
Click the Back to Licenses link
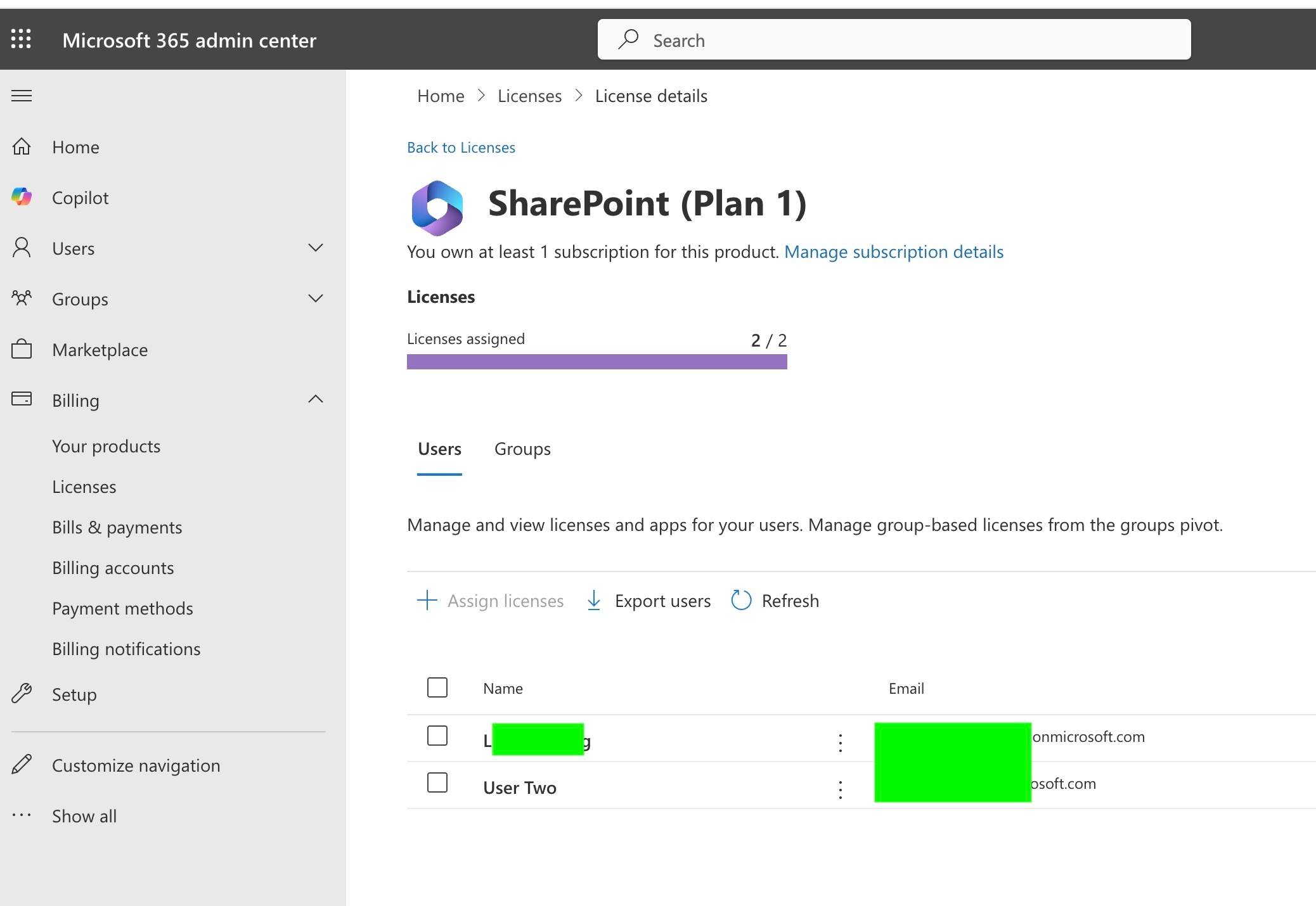(461, 147)
